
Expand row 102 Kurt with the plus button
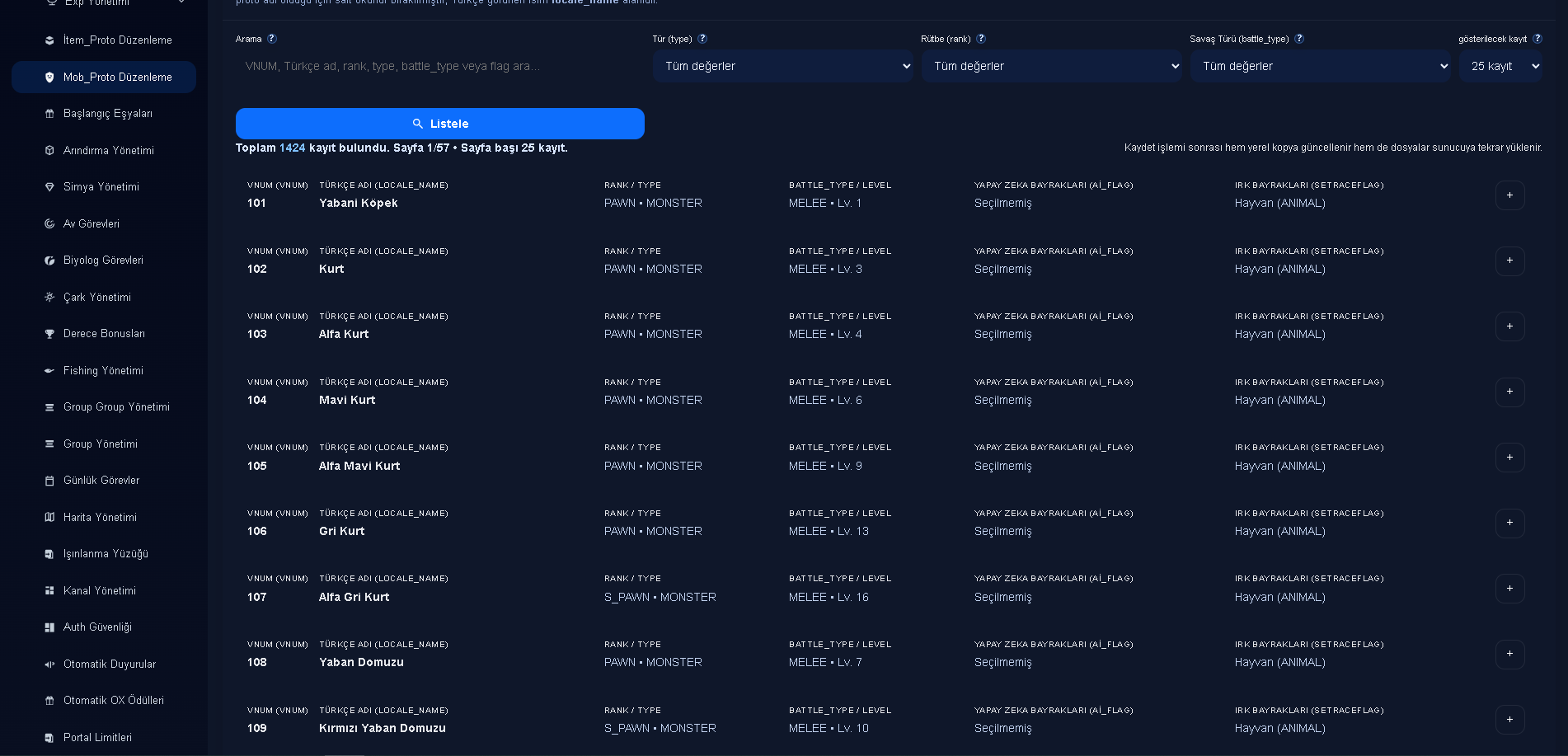coord(1509,261)
